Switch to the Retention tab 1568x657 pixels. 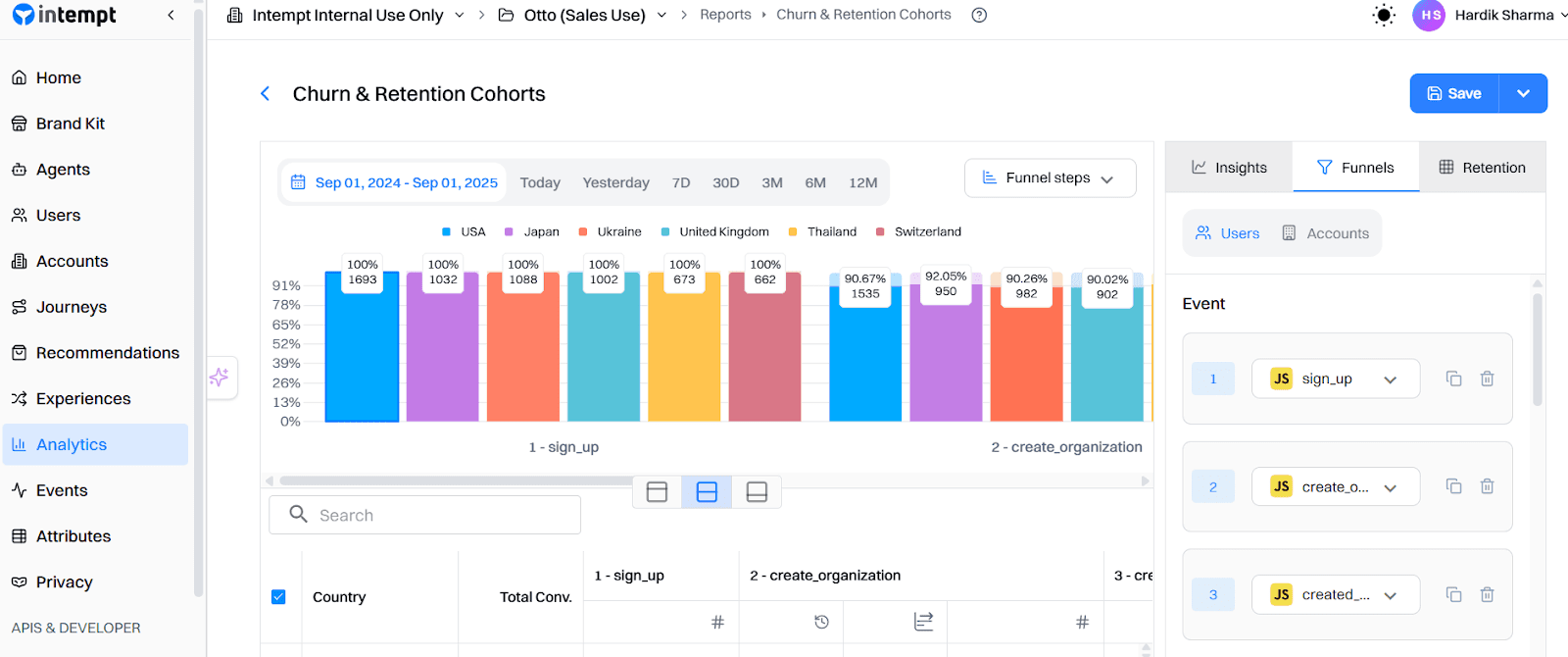click(1482, 168)
